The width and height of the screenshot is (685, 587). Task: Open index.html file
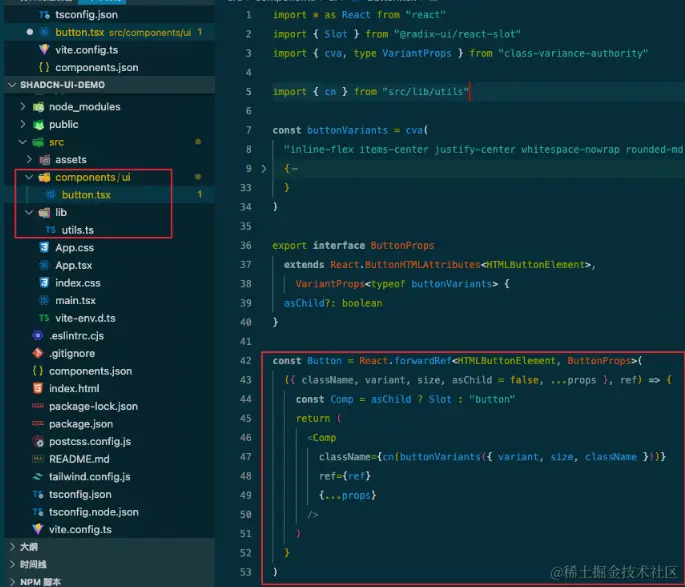(74, 389)
